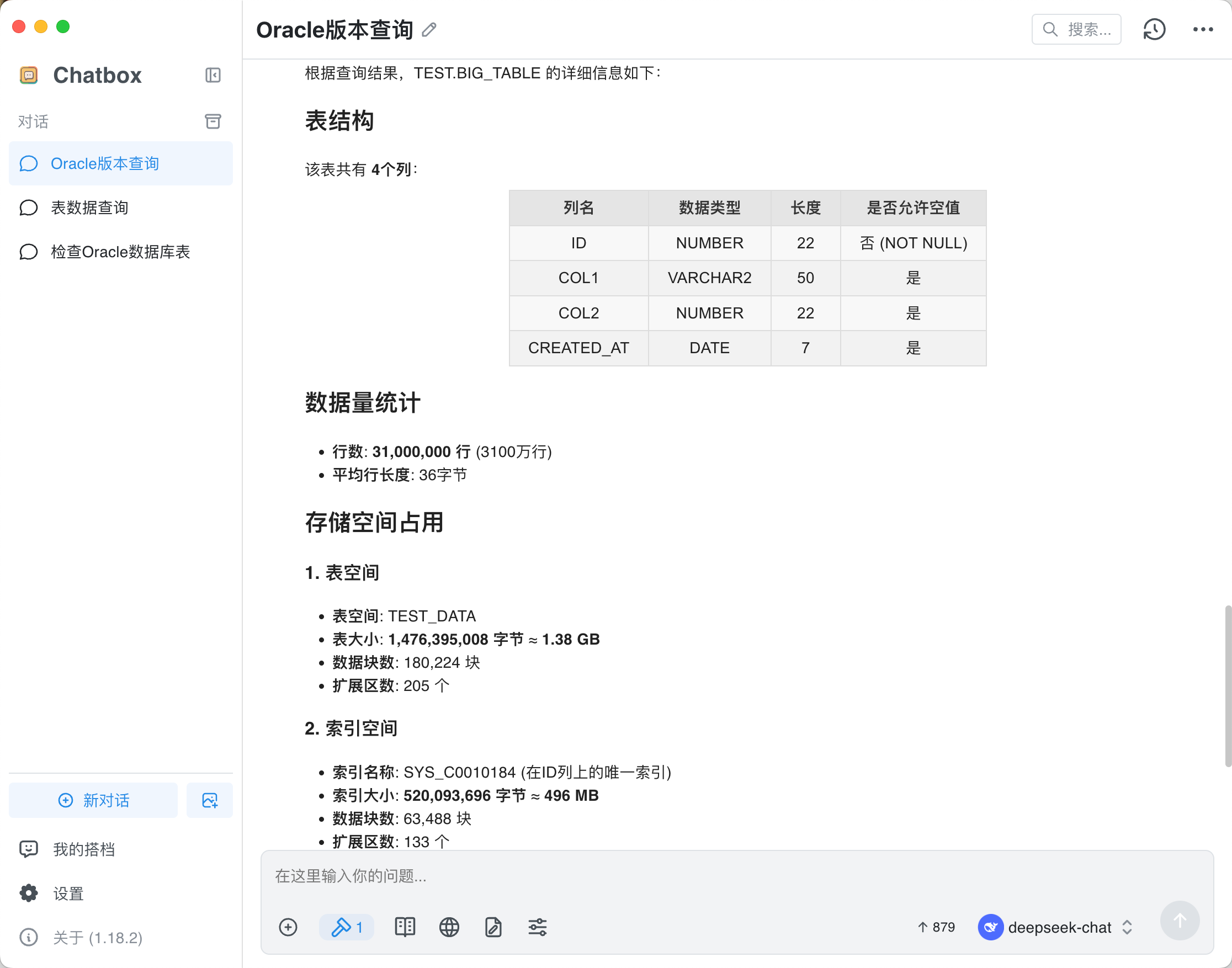Click the document edit icon in input bar
Viewport: 1232px width, 968px height.
point(493,927)
